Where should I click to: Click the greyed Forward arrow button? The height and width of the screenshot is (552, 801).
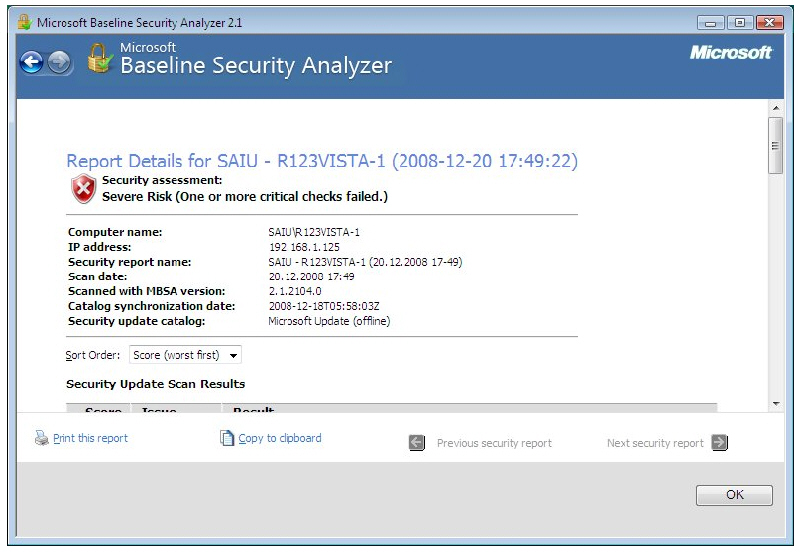(59, 63)
